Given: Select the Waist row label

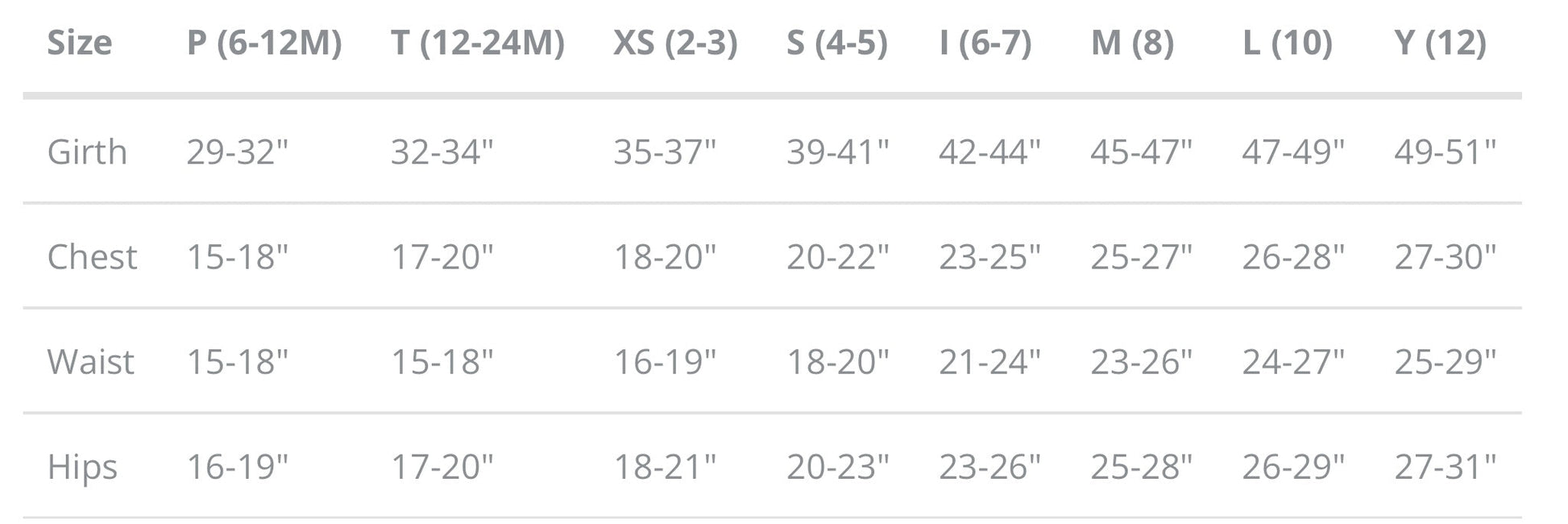Looking at the screenshot, I should (90, 361).
